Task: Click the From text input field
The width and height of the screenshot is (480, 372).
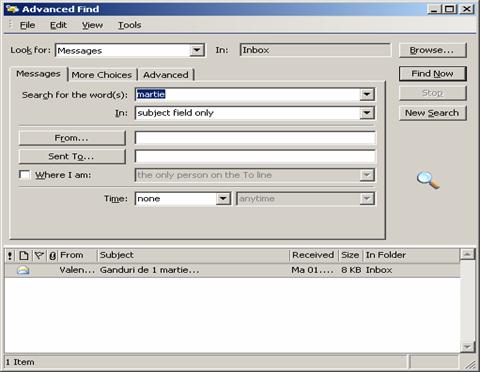Action: pyautogui.click(x=255, y=138)
